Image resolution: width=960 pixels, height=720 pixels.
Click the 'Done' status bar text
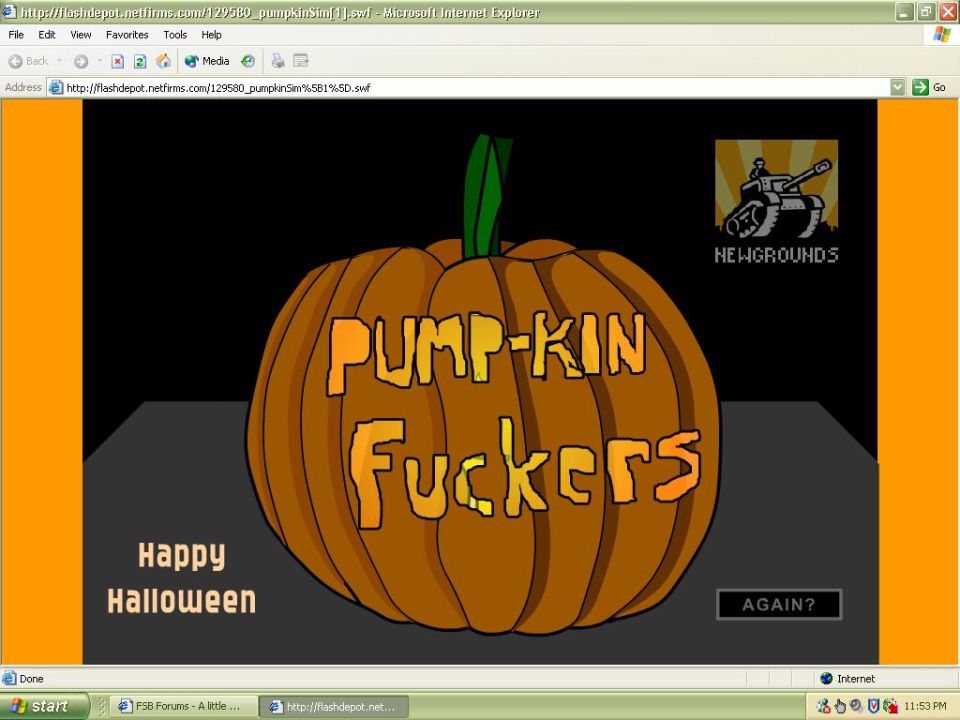pos(31,678)
